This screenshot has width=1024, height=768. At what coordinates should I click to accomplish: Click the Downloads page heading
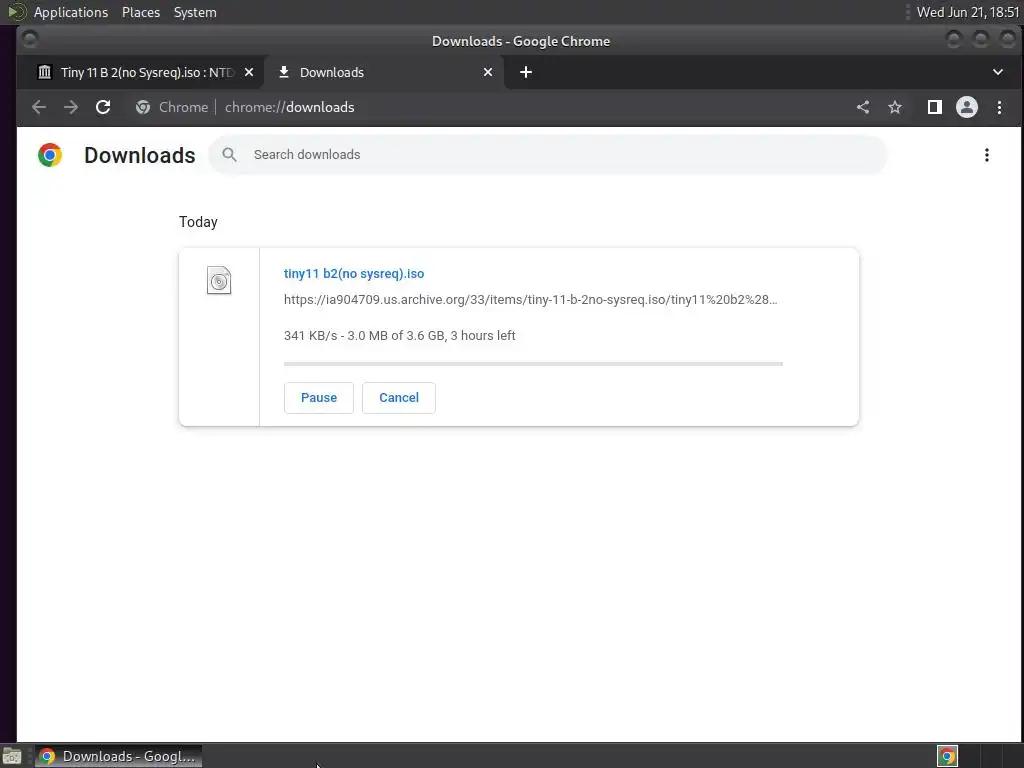(x=140, y=155)
